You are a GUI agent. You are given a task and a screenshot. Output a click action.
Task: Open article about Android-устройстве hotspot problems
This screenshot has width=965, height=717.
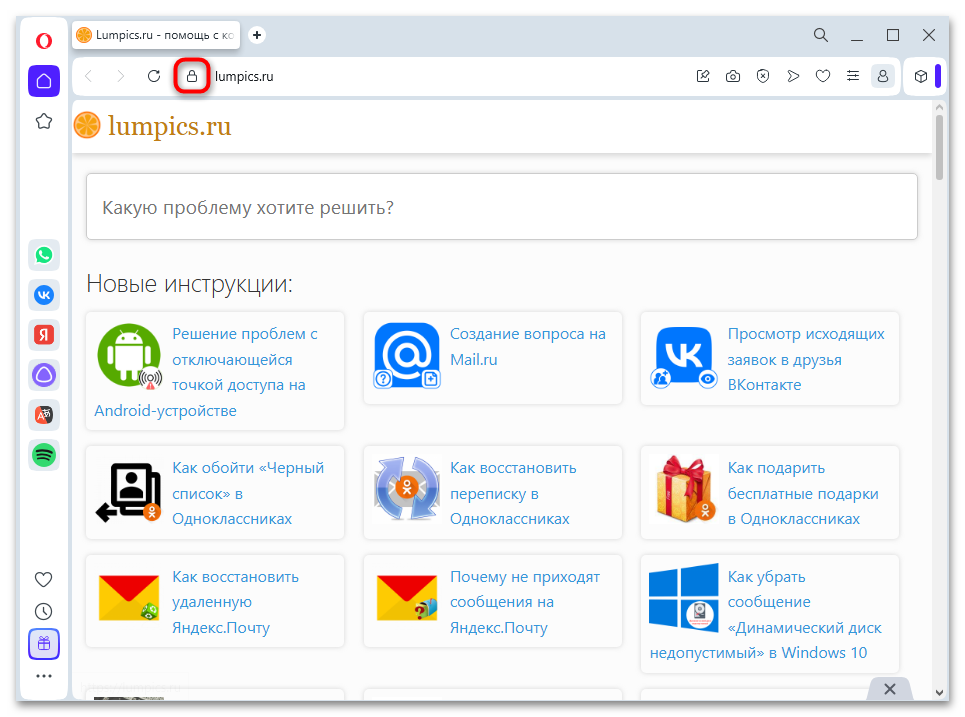coord(214,372)
